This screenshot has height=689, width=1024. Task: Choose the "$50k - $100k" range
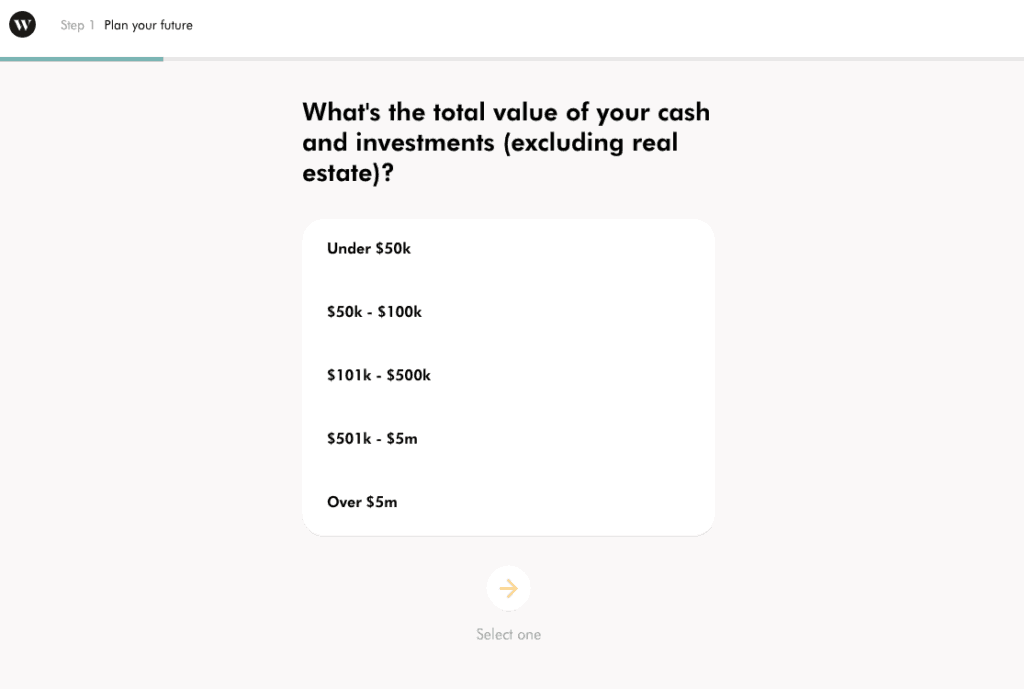click(x=373, y=311)
